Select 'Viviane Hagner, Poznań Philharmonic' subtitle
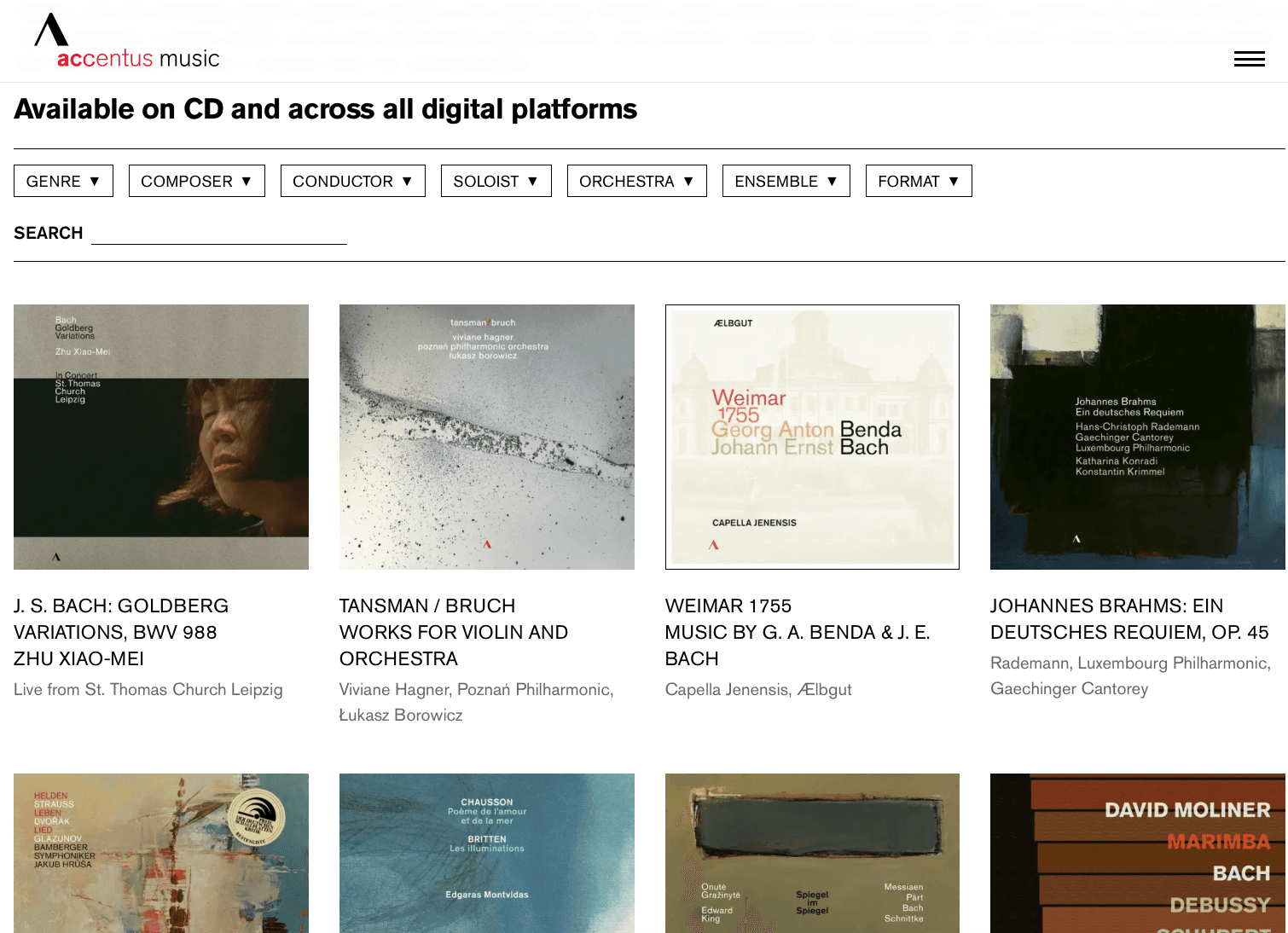Image resolution: width=1288 pixels, height=933 pixels. coord(476,702)
